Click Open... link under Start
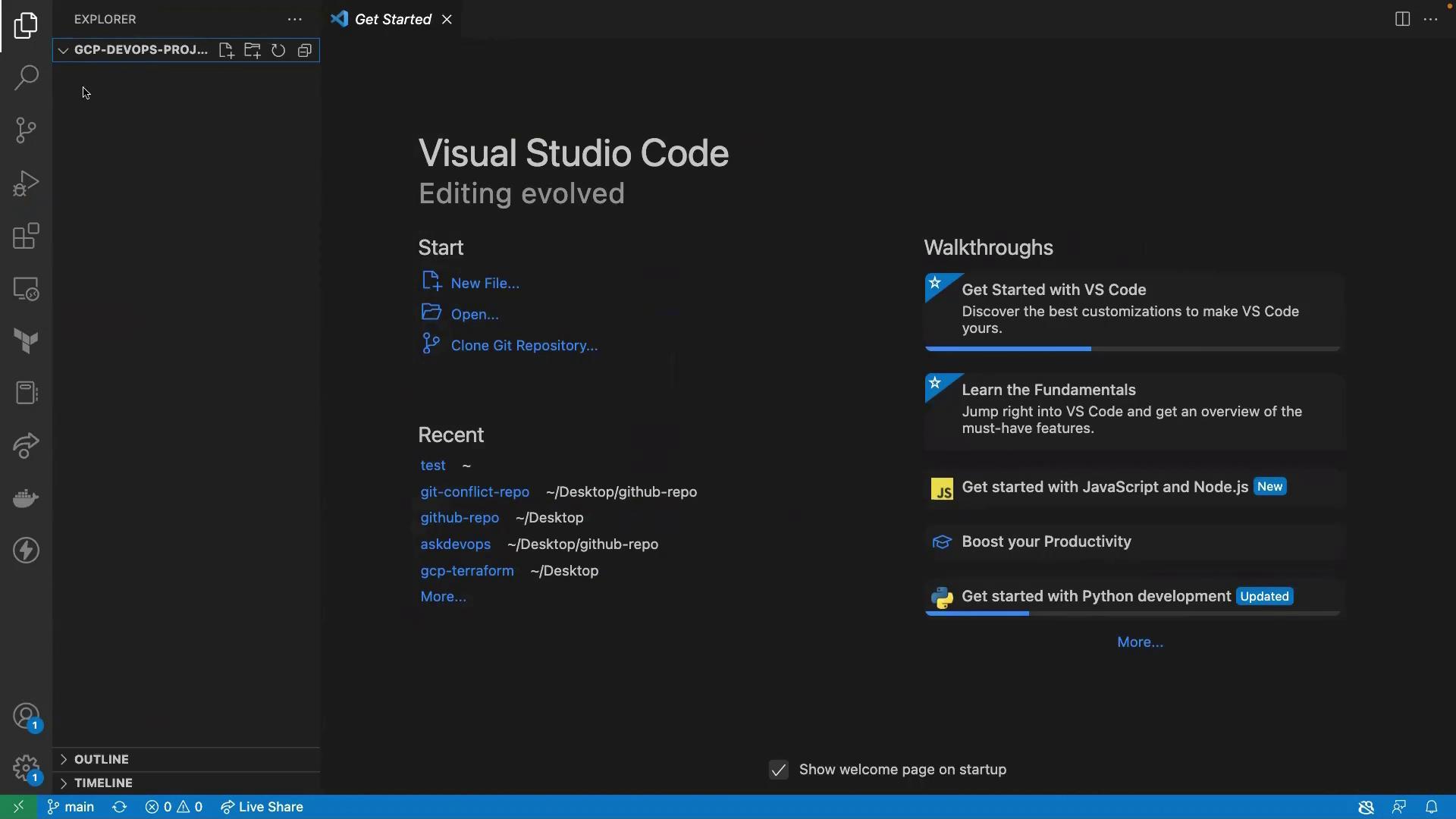 [x=475, y=314]
